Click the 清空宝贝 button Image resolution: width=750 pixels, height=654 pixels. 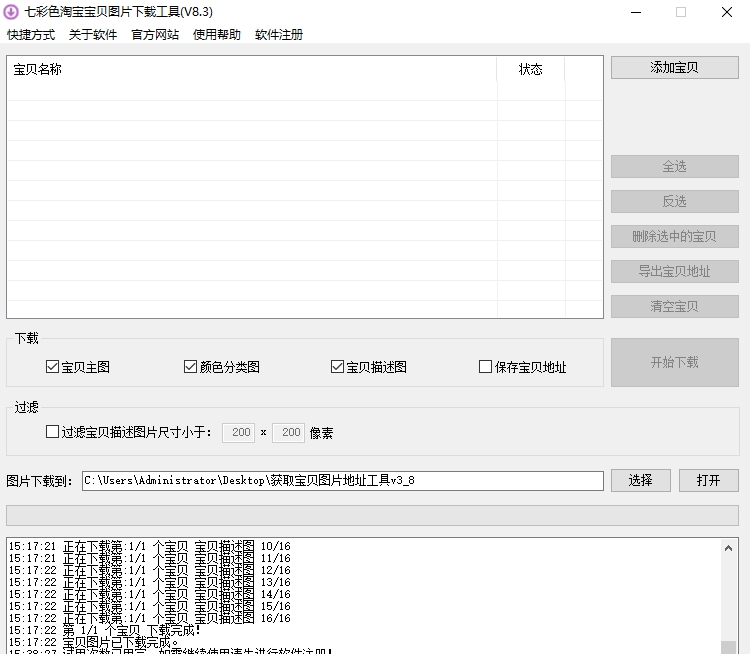pyautogui.click(x=674, y=306)
